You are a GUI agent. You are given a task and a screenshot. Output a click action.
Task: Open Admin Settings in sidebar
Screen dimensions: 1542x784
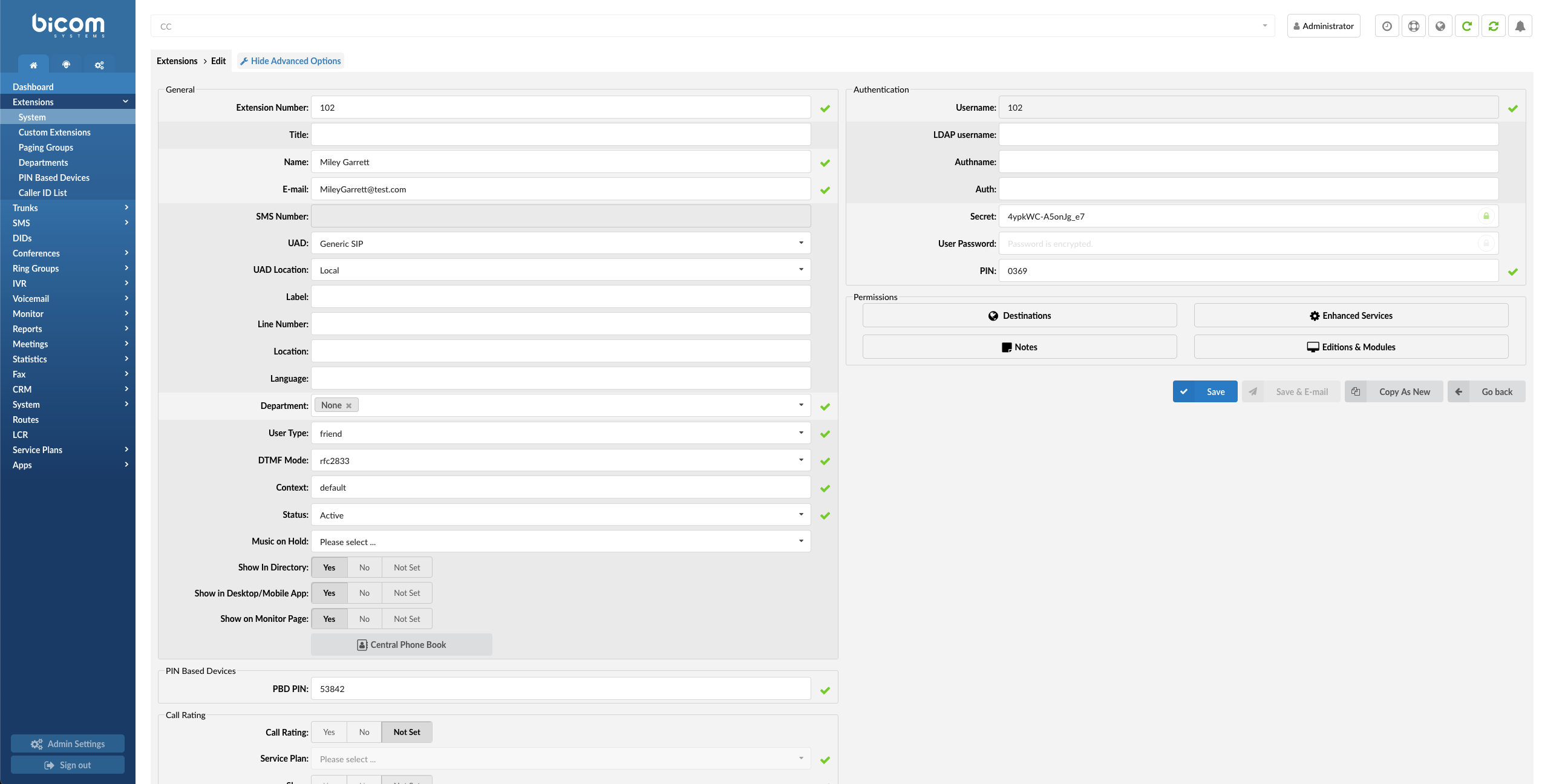(x=68, y=743)
